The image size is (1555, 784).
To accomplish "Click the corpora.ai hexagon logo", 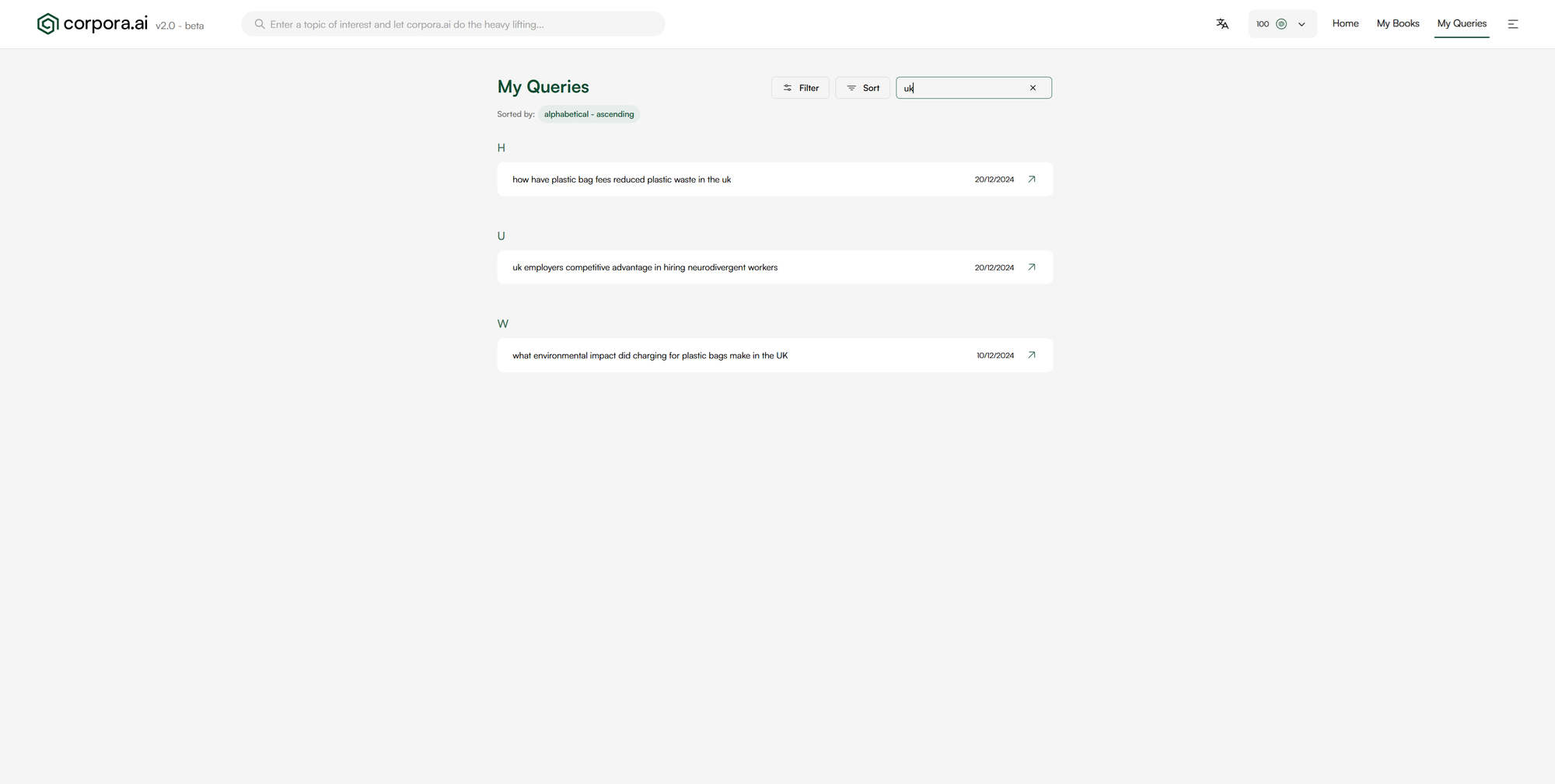I will pyautogui.click(x=47, y=24).
